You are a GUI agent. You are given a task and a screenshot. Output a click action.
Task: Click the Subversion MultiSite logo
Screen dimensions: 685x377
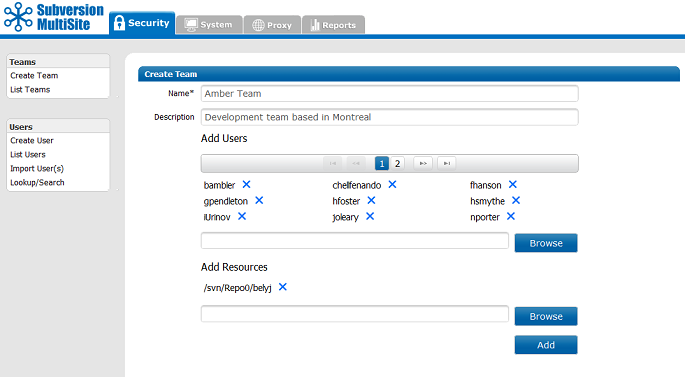[53, 17]
